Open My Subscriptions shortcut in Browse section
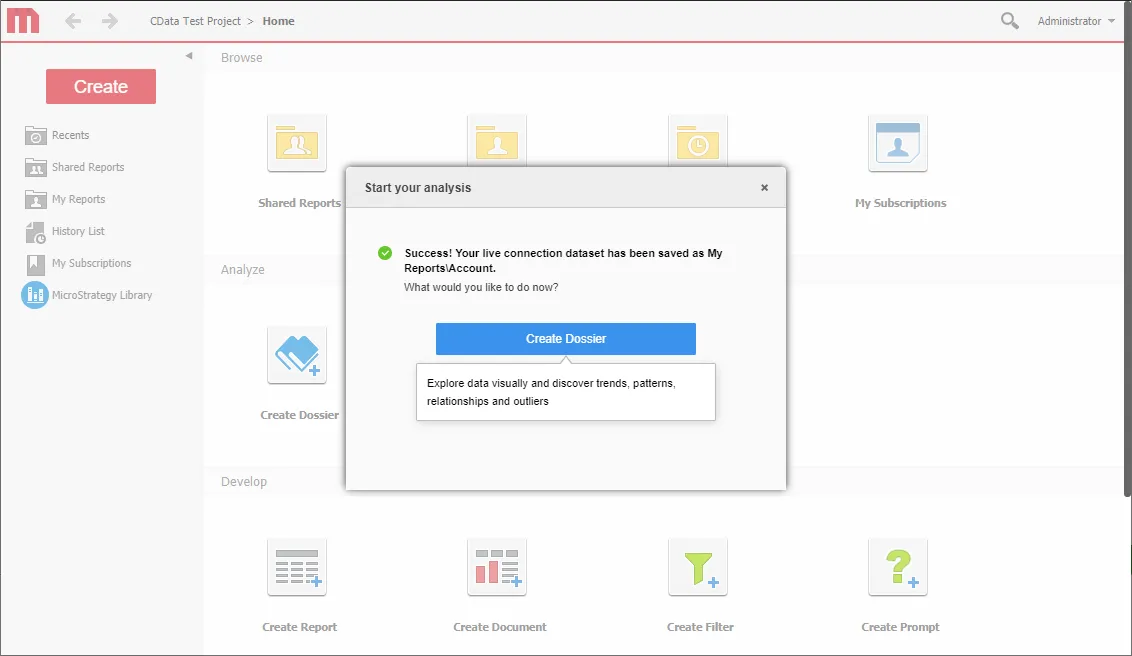 898,143
